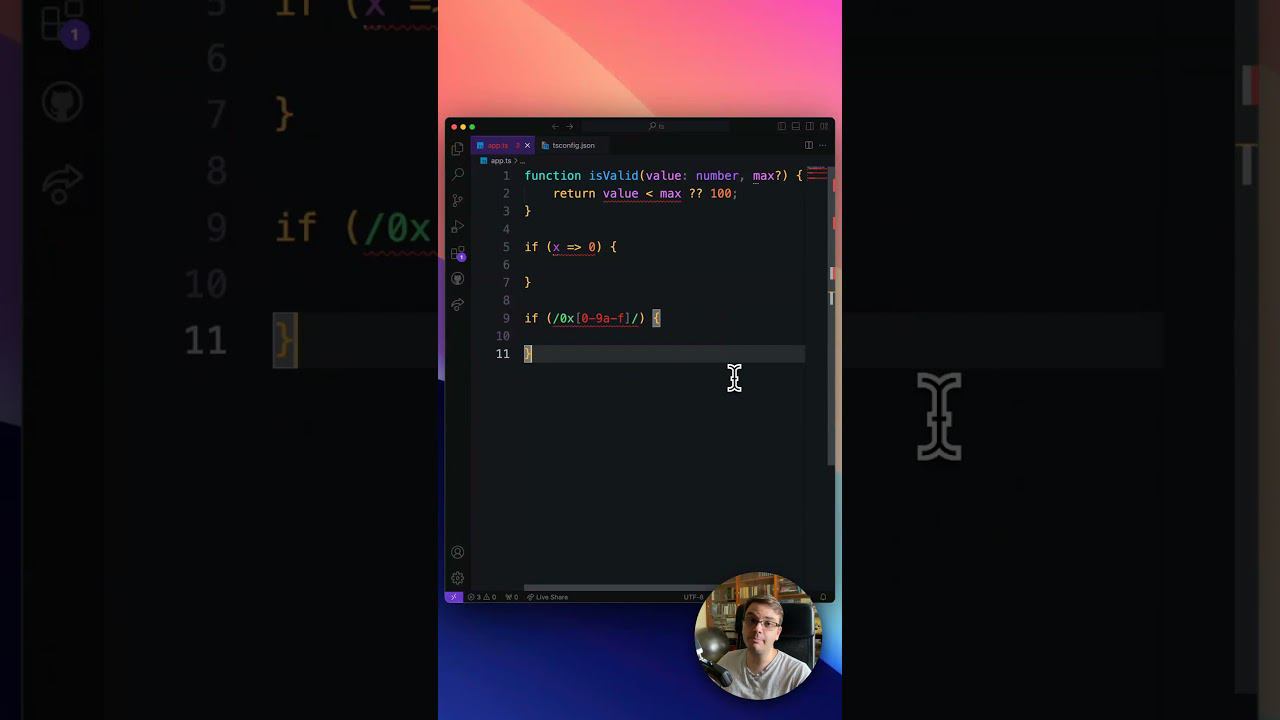Open Run and Debug view
1280x720 pixels.
(458, 227)
